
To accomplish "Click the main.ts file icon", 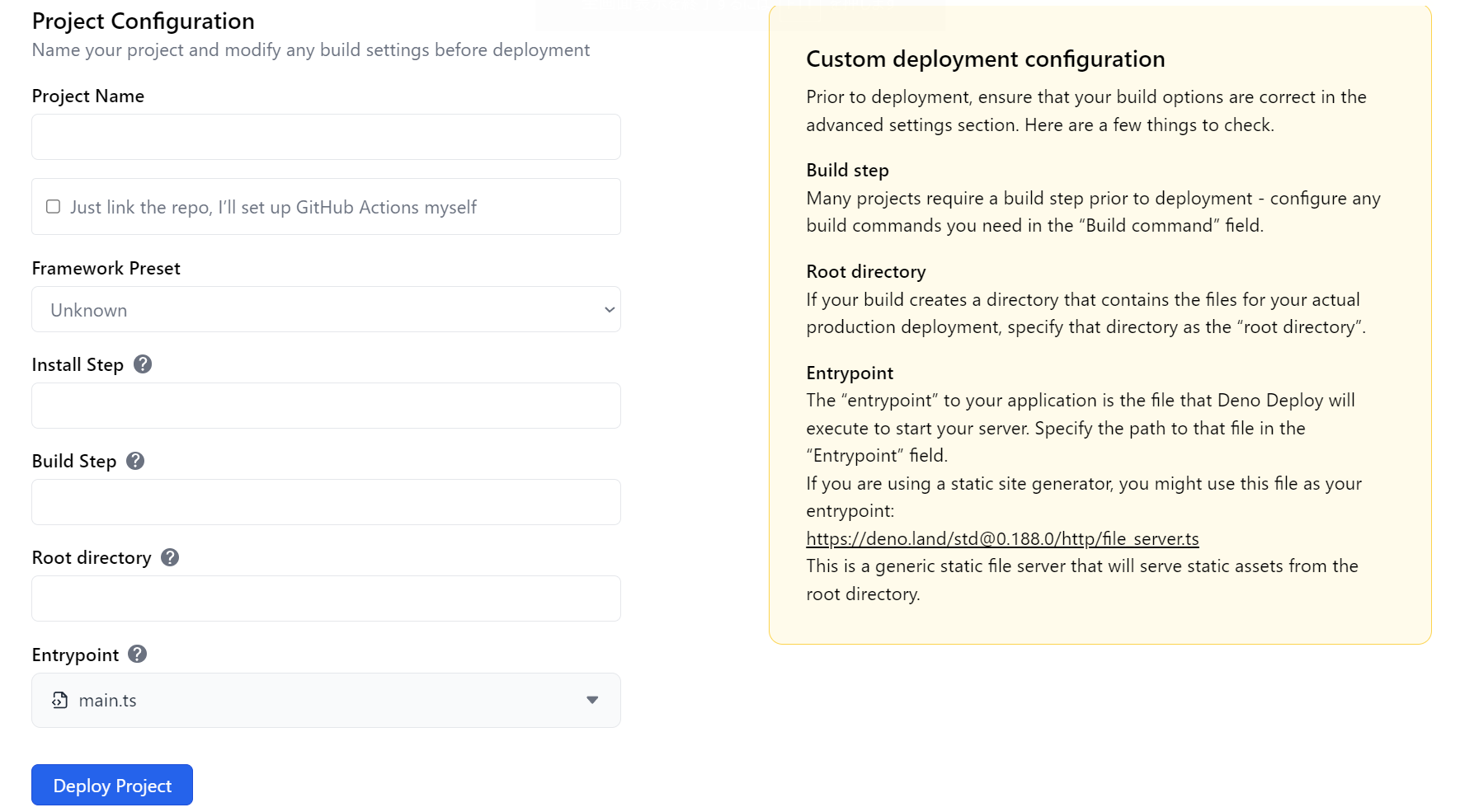I will click(x=60, y=700).
